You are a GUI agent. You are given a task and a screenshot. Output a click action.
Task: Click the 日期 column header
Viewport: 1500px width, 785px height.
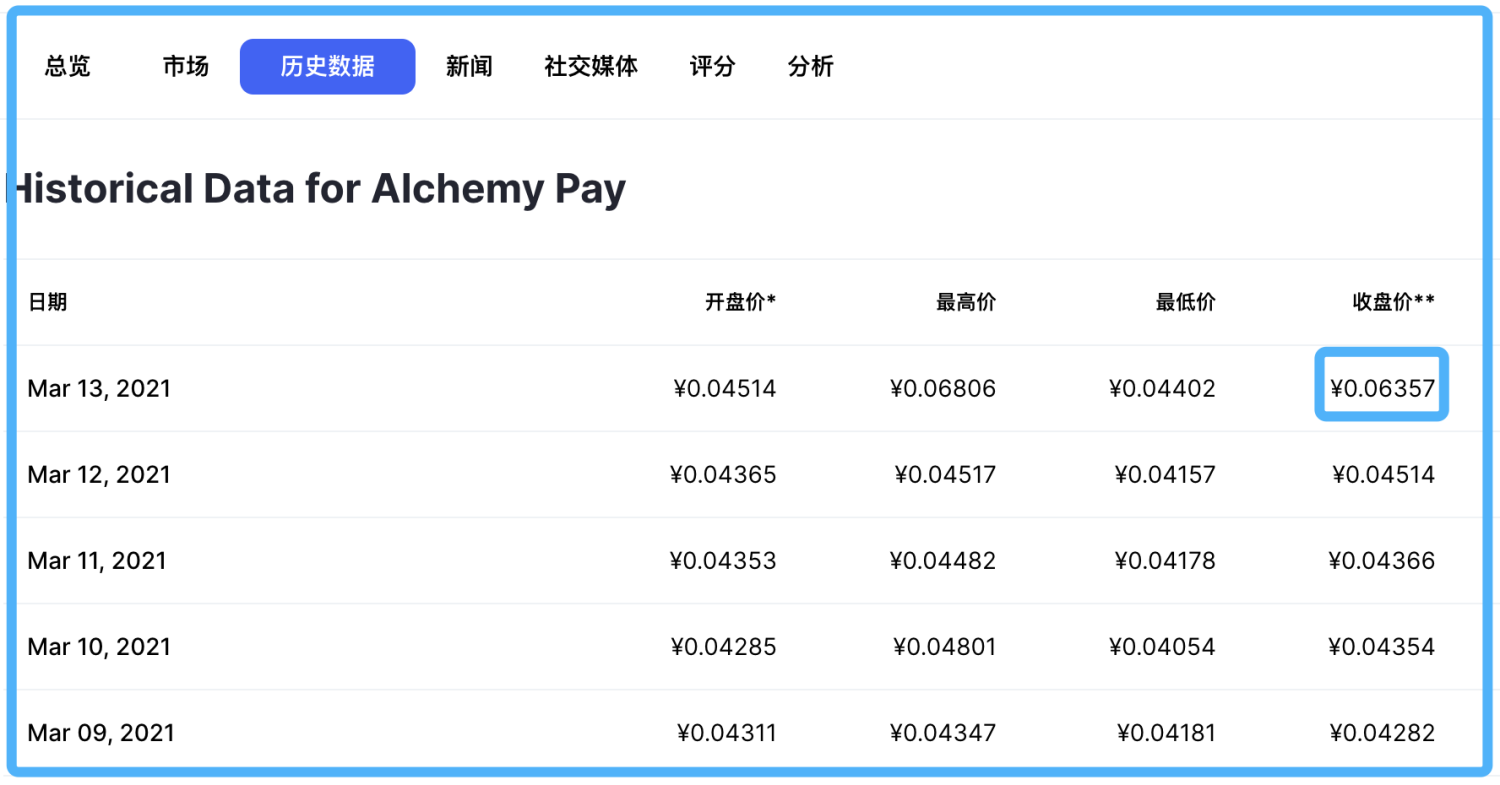[x=48, y=303]
